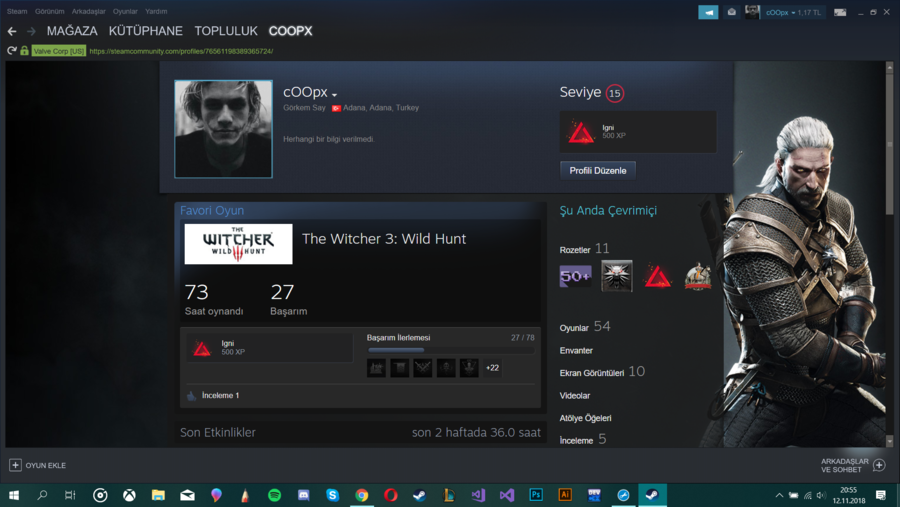Click the green padlock security icon
This screenshot has width=900, height=507.
[24, 51]
